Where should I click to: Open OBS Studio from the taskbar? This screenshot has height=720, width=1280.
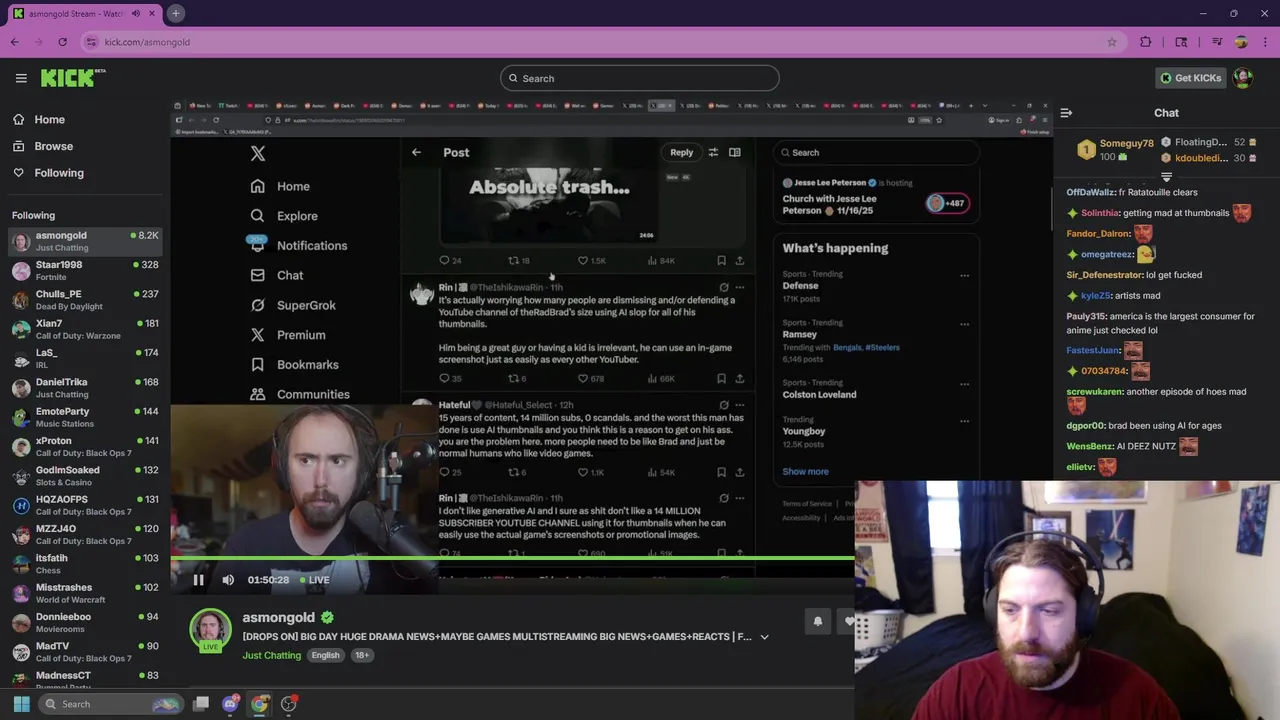(289, 704)
